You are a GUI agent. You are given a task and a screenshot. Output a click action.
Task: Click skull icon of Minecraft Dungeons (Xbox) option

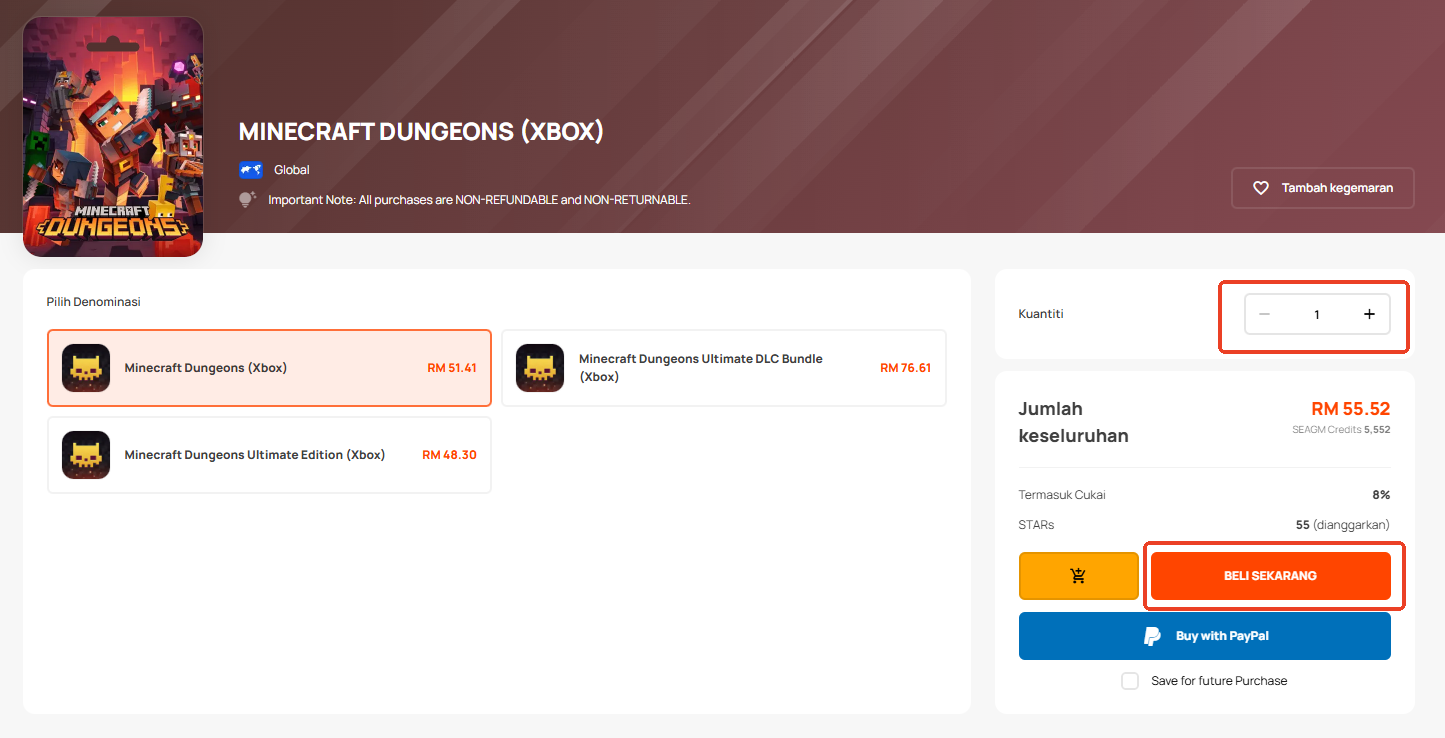click(86, 368)
